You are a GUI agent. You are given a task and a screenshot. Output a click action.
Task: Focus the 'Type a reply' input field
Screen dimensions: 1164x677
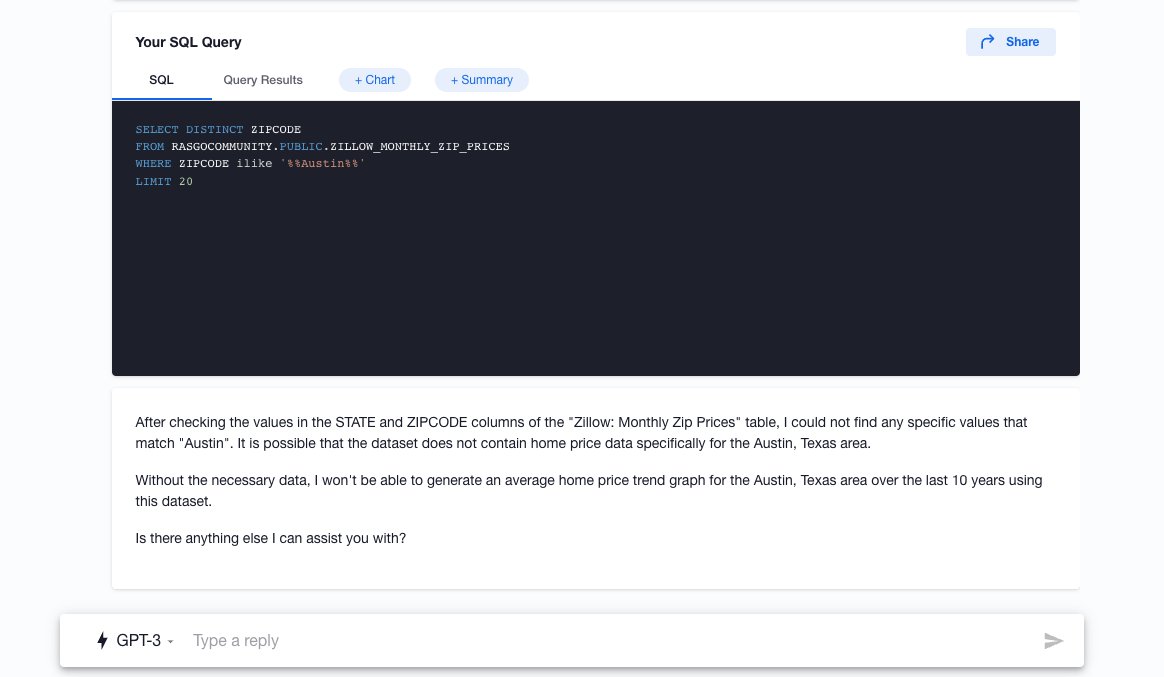coord(609,641)
